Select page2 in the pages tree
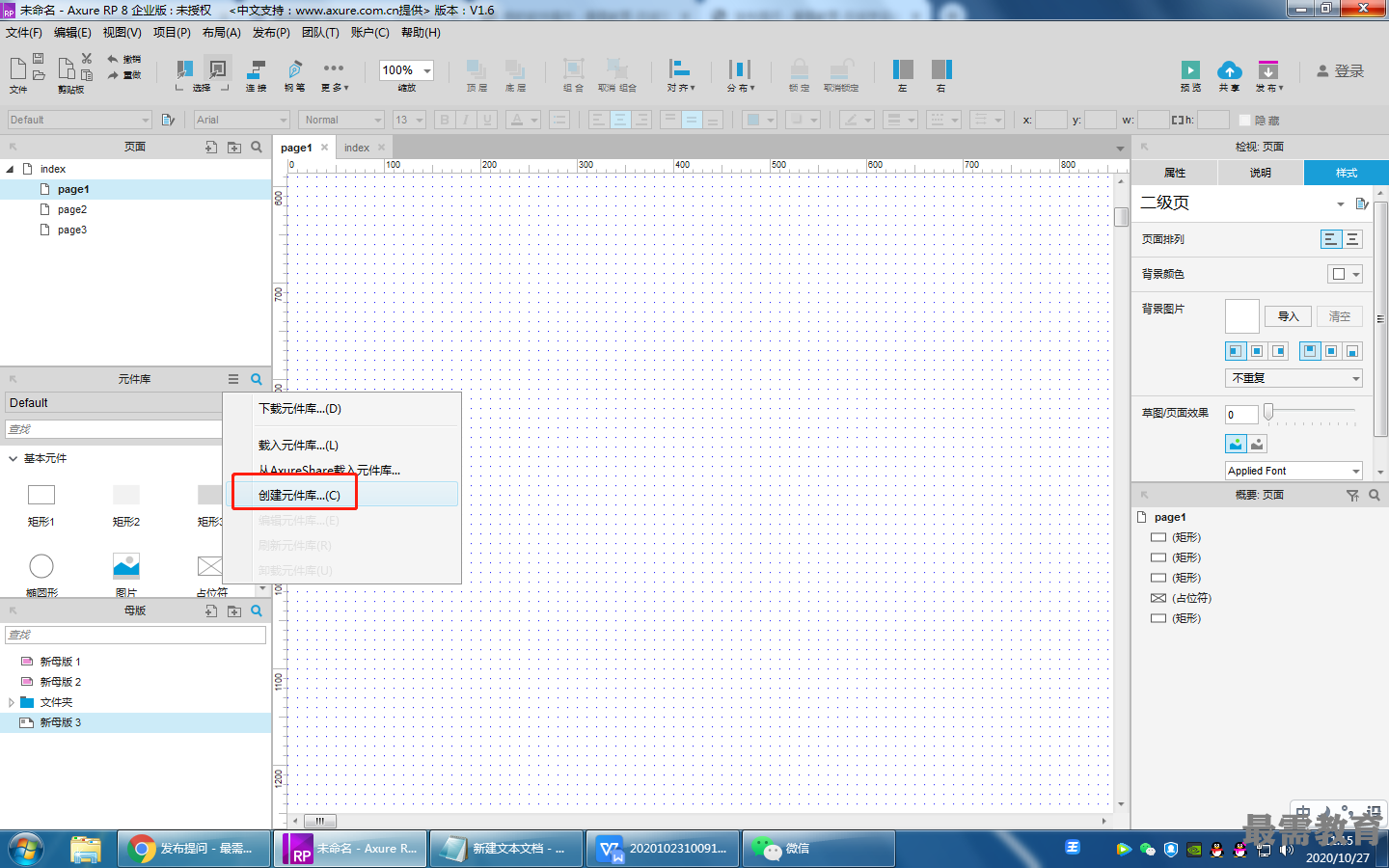 click(72, 209)
